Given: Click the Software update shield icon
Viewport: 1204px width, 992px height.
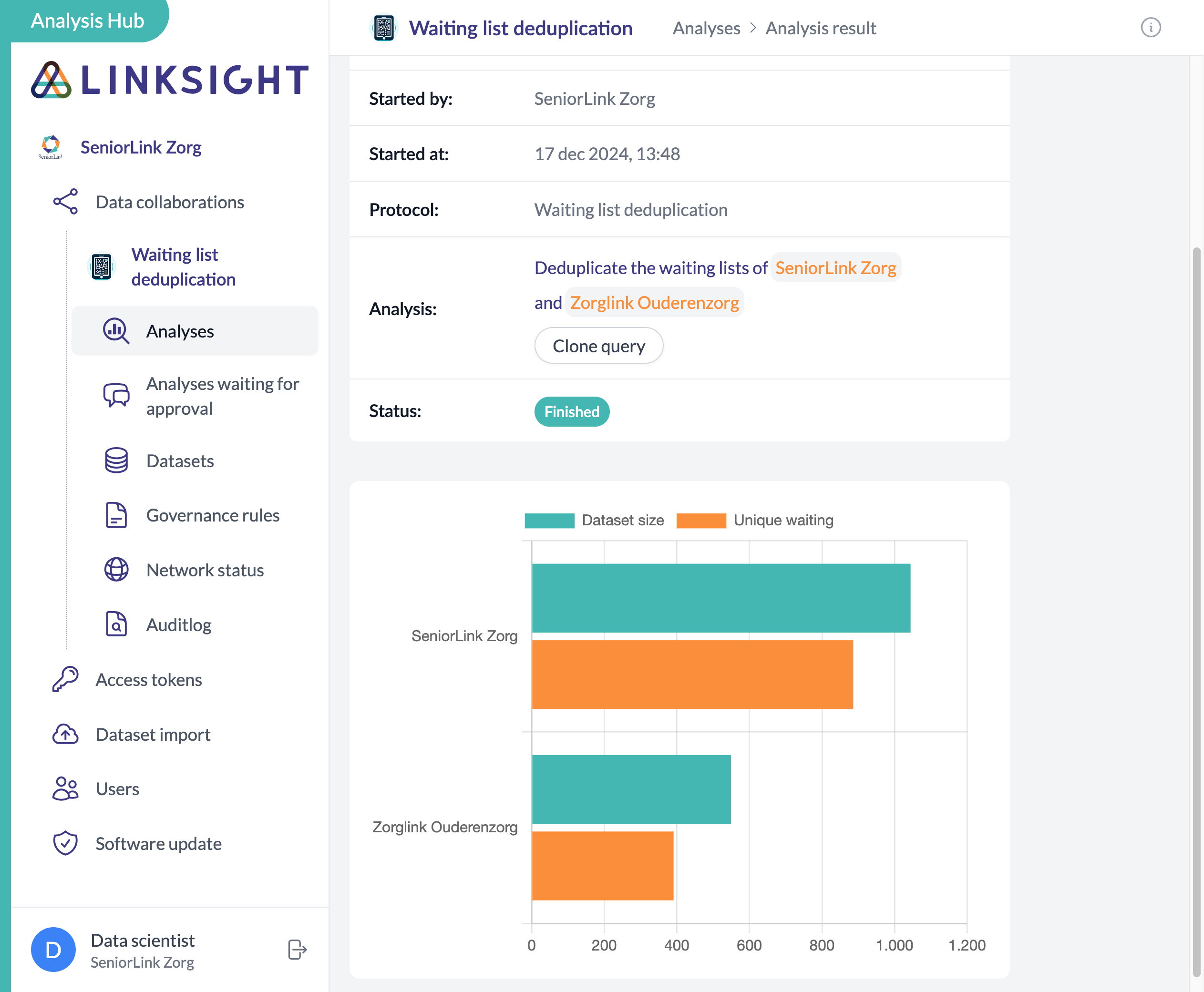Looking at the screenshot, I should pyautogui.click(x=65, y=843).
